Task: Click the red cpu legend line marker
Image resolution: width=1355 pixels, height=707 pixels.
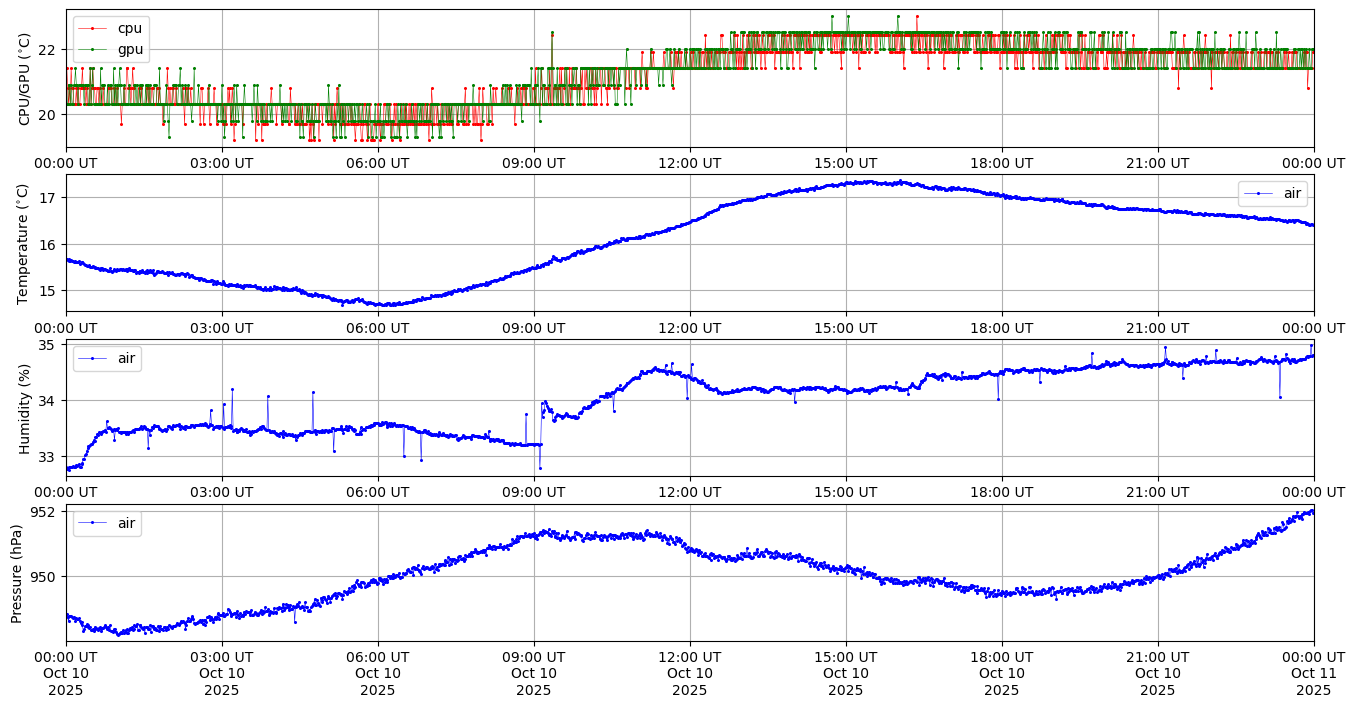Action: click(93, 29)
